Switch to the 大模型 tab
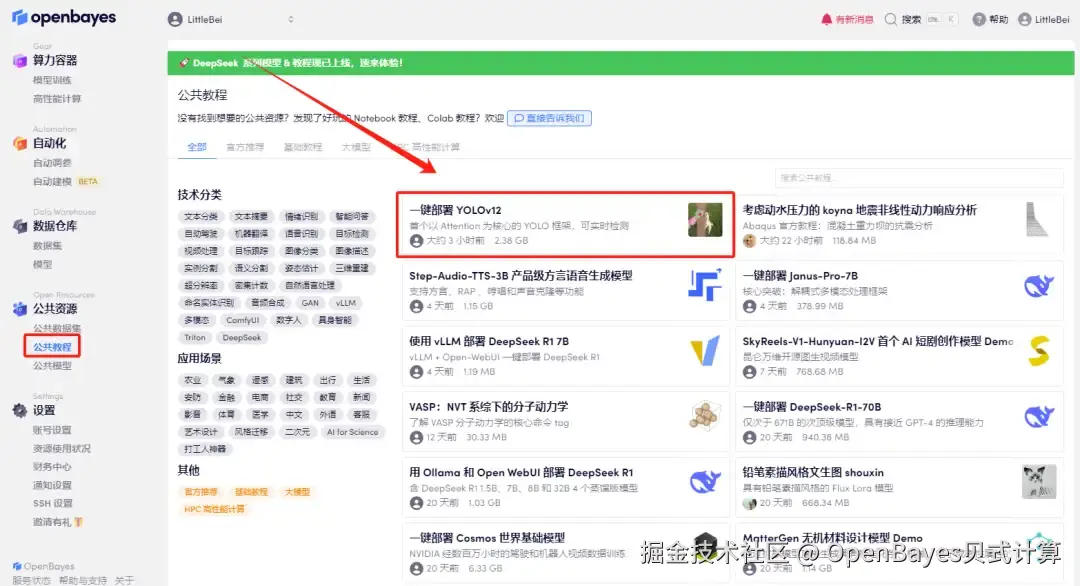Screen dimensions: 1080x586 point(356,147)
